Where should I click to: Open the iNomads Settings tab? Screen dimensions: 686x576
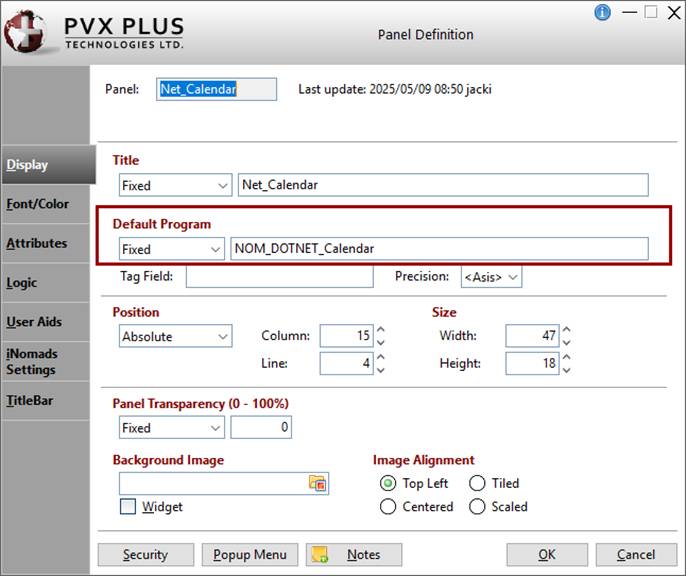pyautogui.click(x=32, y=361)
